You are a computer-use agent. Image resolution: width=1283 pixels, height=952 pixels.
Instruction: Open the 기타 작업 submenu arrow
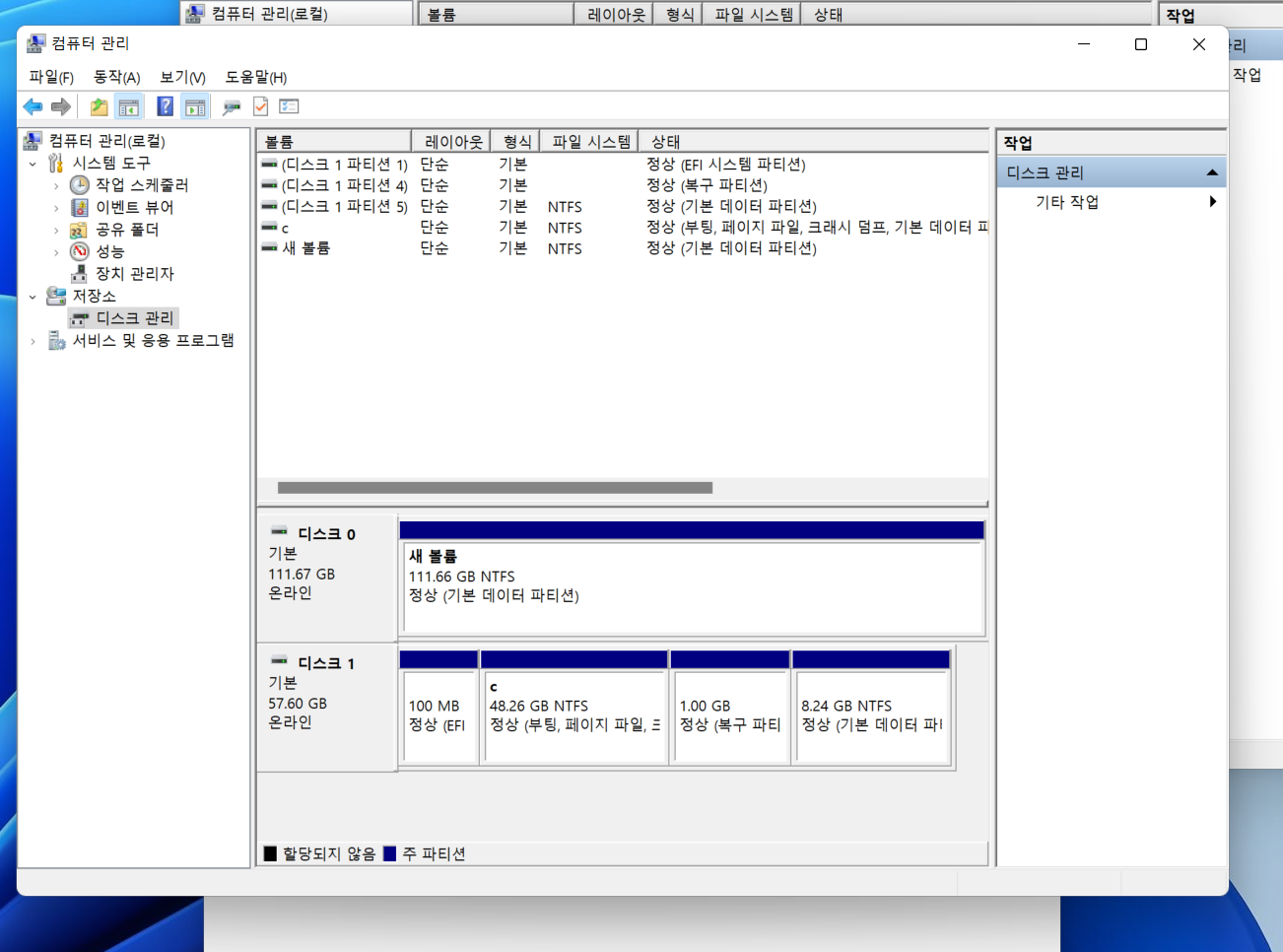tap(1213, 201)
